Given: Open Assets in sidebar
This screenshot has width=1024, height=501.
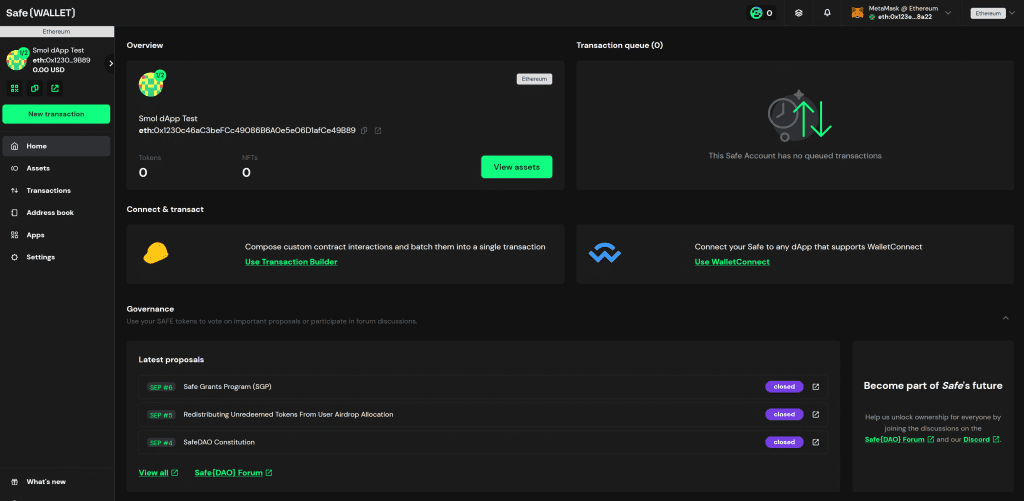Looking at the screenshot, I should coord(56,169).
